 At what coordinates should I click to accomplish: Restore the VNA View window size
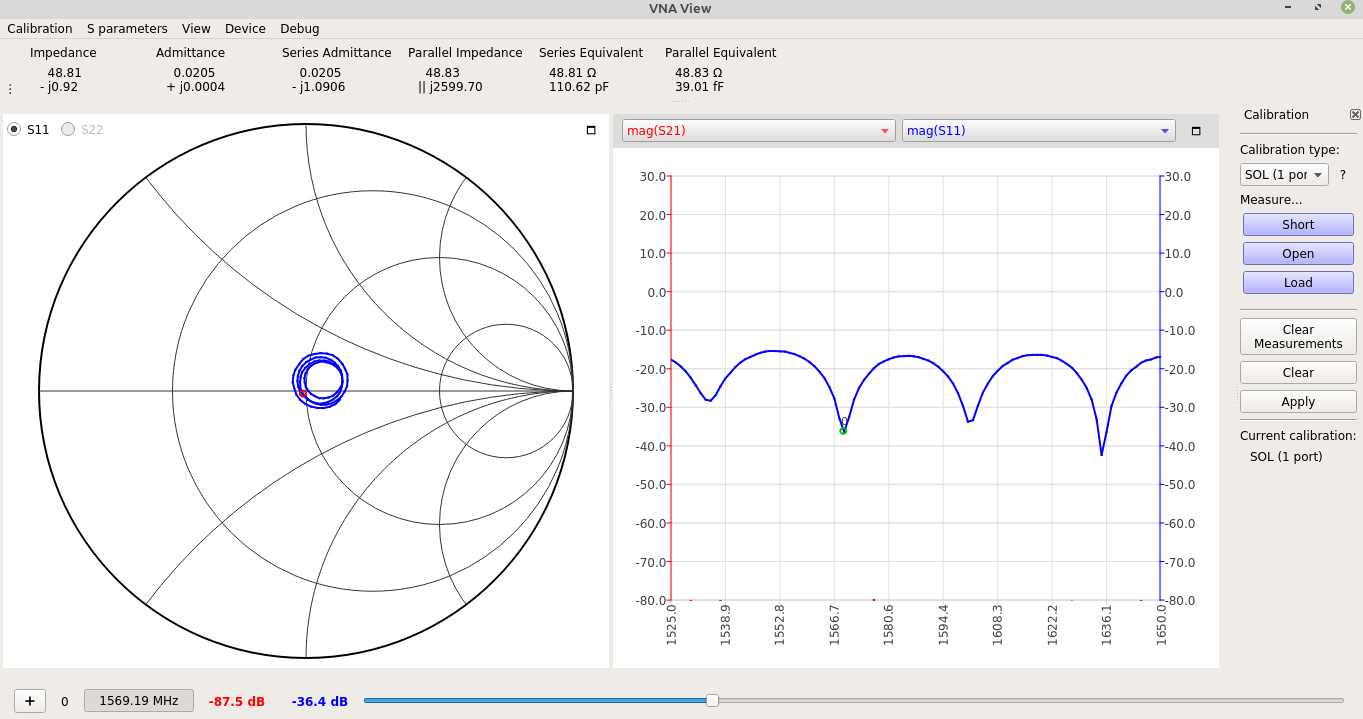pyautogui.click(x=1318, y=8)
